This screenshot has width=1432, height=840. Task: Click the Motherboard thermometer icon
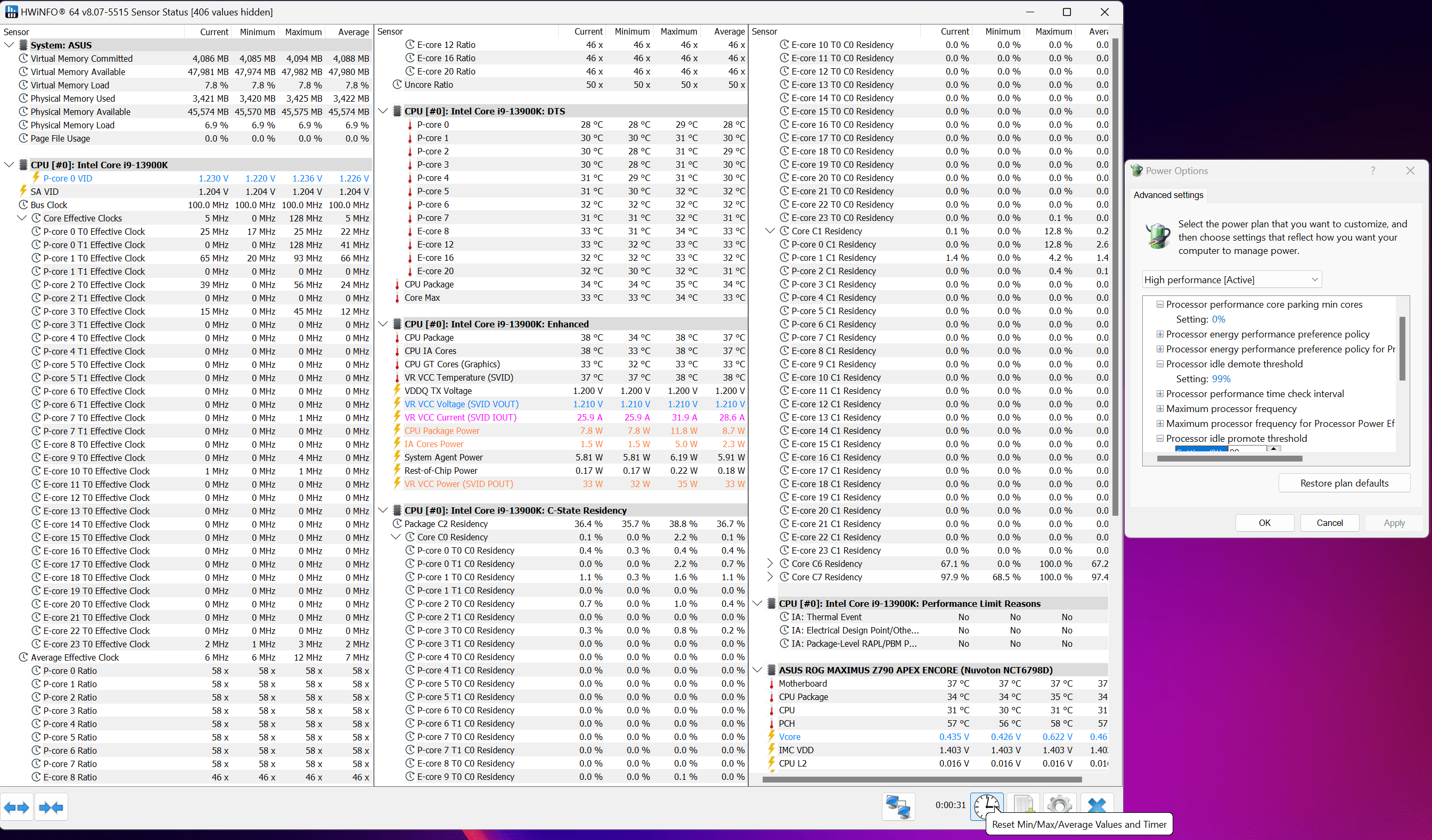(x=771, y=683)
